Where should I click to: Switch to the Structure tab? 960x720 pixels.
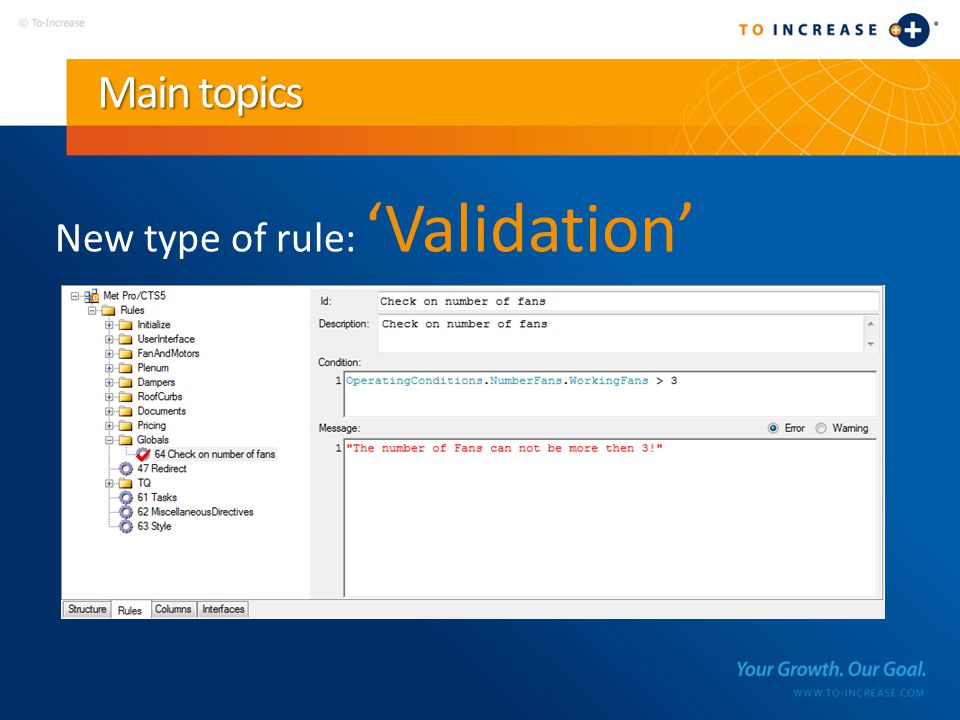pyautogui.click(x=87, y=609)
